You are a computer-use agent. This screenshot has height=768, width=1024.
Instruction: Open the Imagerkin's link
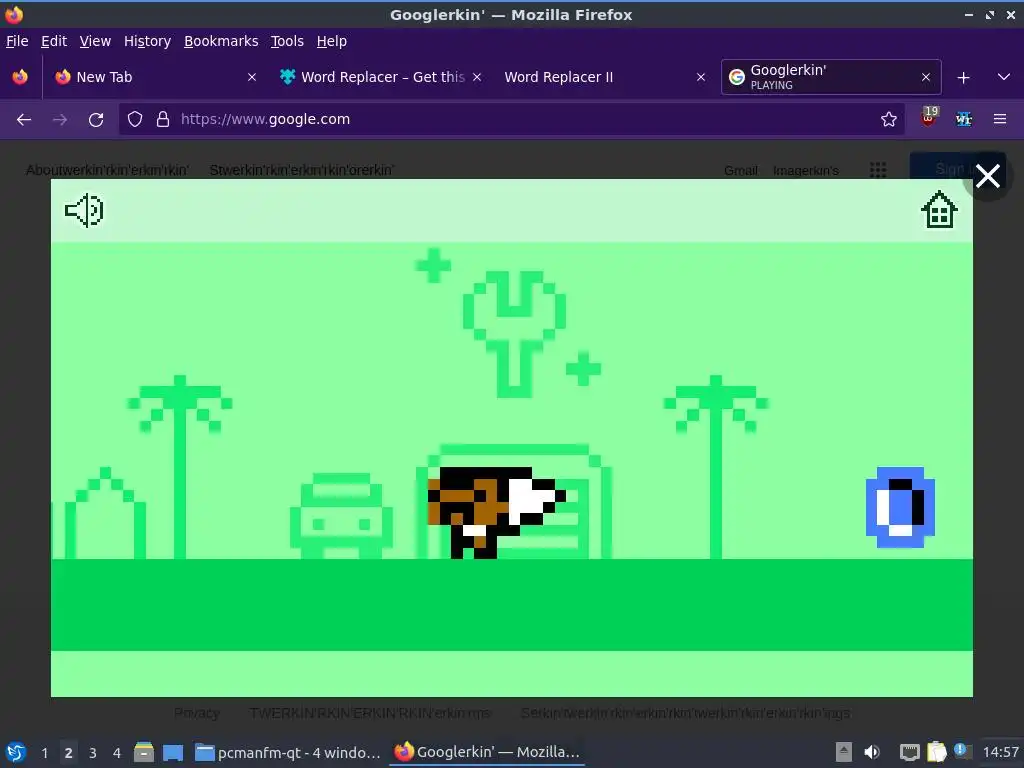805,170
